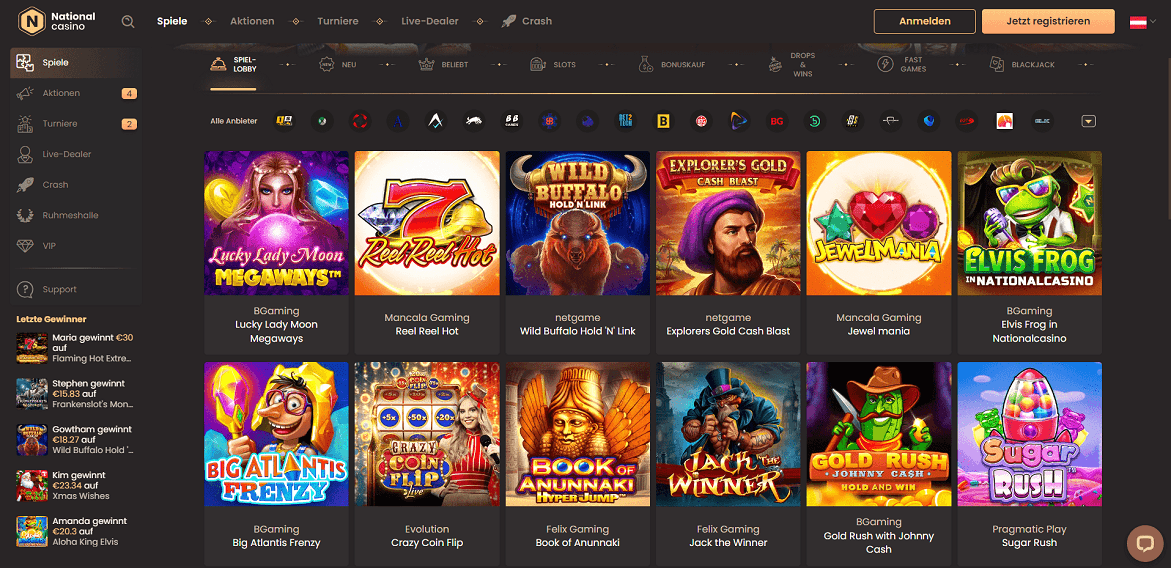
Task: Open the Sugar Rush game thumbnail
Action: click(1029, 434)
